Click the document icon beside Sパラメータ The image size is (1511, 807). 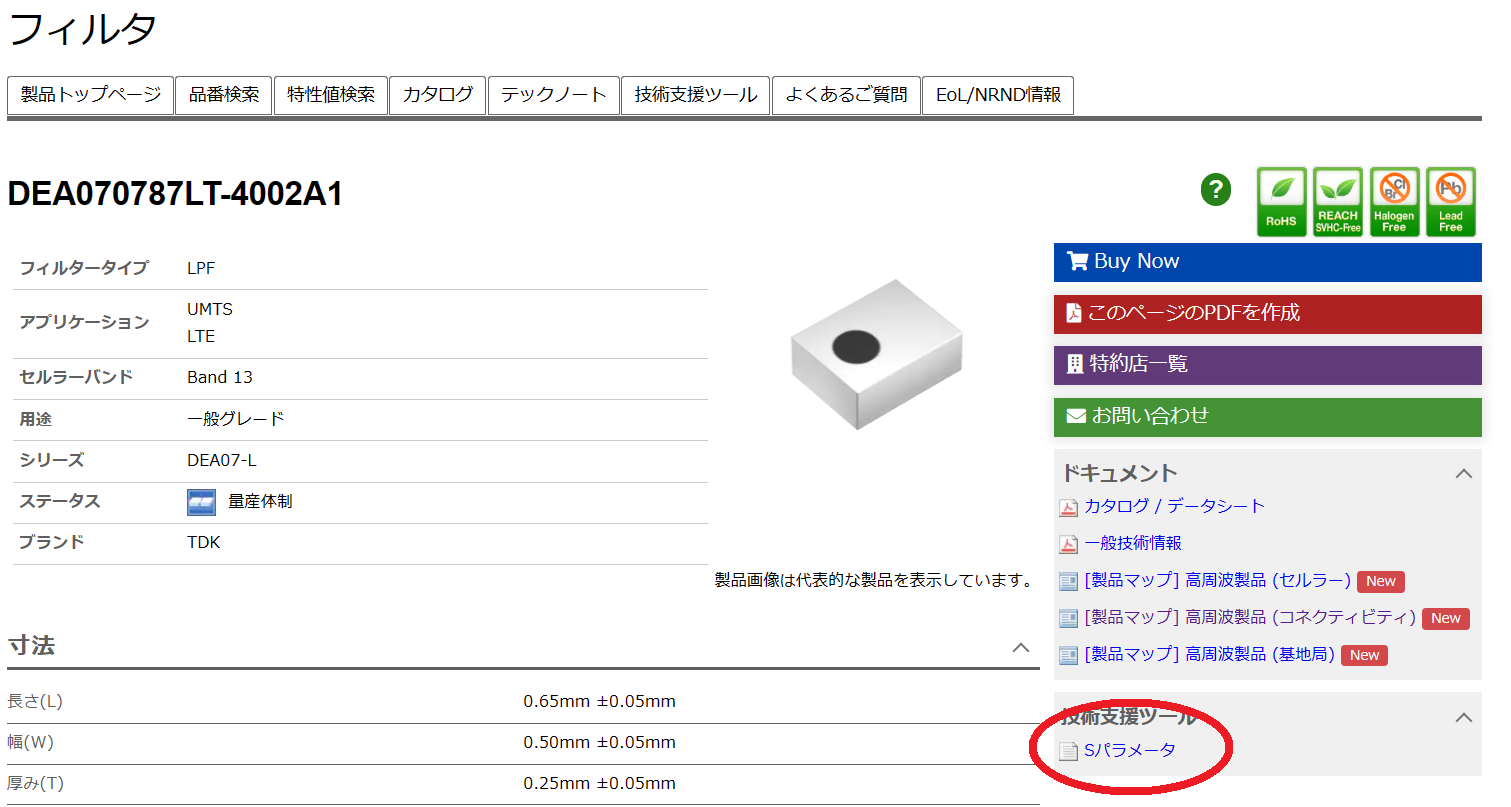point(1068,751)
